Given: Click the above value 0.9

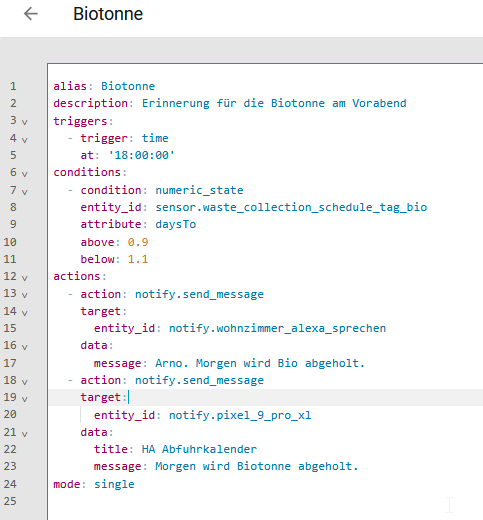Looking at the screenshot, I should pyautogui.click(x=138, y=242).
